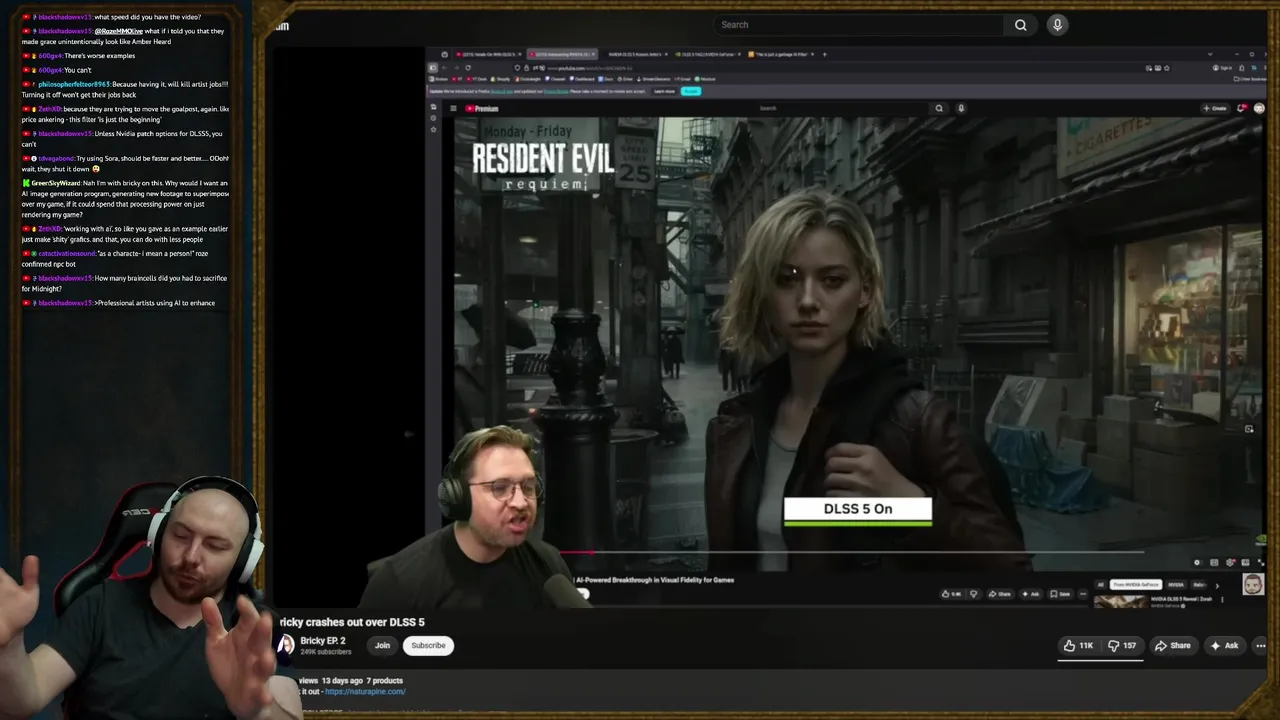Select the 'From NVIDIA GeForce' chip
1280x720 pixels.
1136,585
